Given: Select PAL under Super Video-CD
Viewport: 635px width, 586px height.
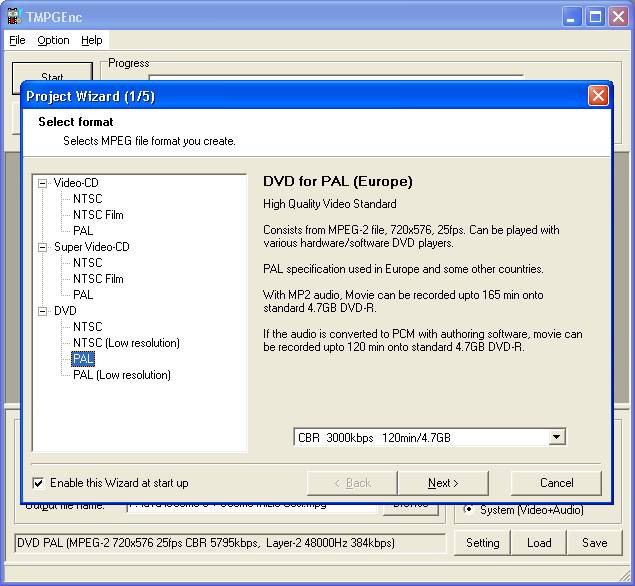Looking at the screenshot, I should pyautogui.click(x=83, y=295).
